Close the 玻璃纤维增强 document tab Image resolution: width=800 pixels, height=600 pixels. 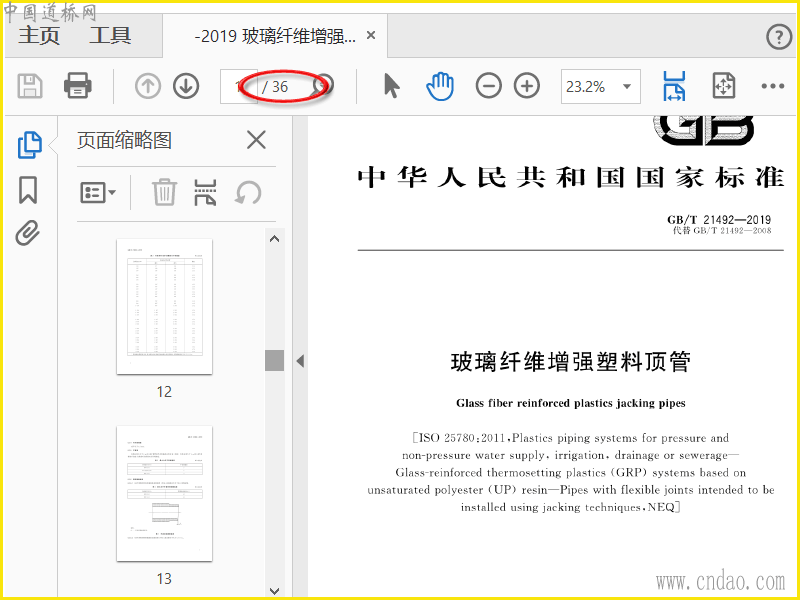click(x=371, y=36)
